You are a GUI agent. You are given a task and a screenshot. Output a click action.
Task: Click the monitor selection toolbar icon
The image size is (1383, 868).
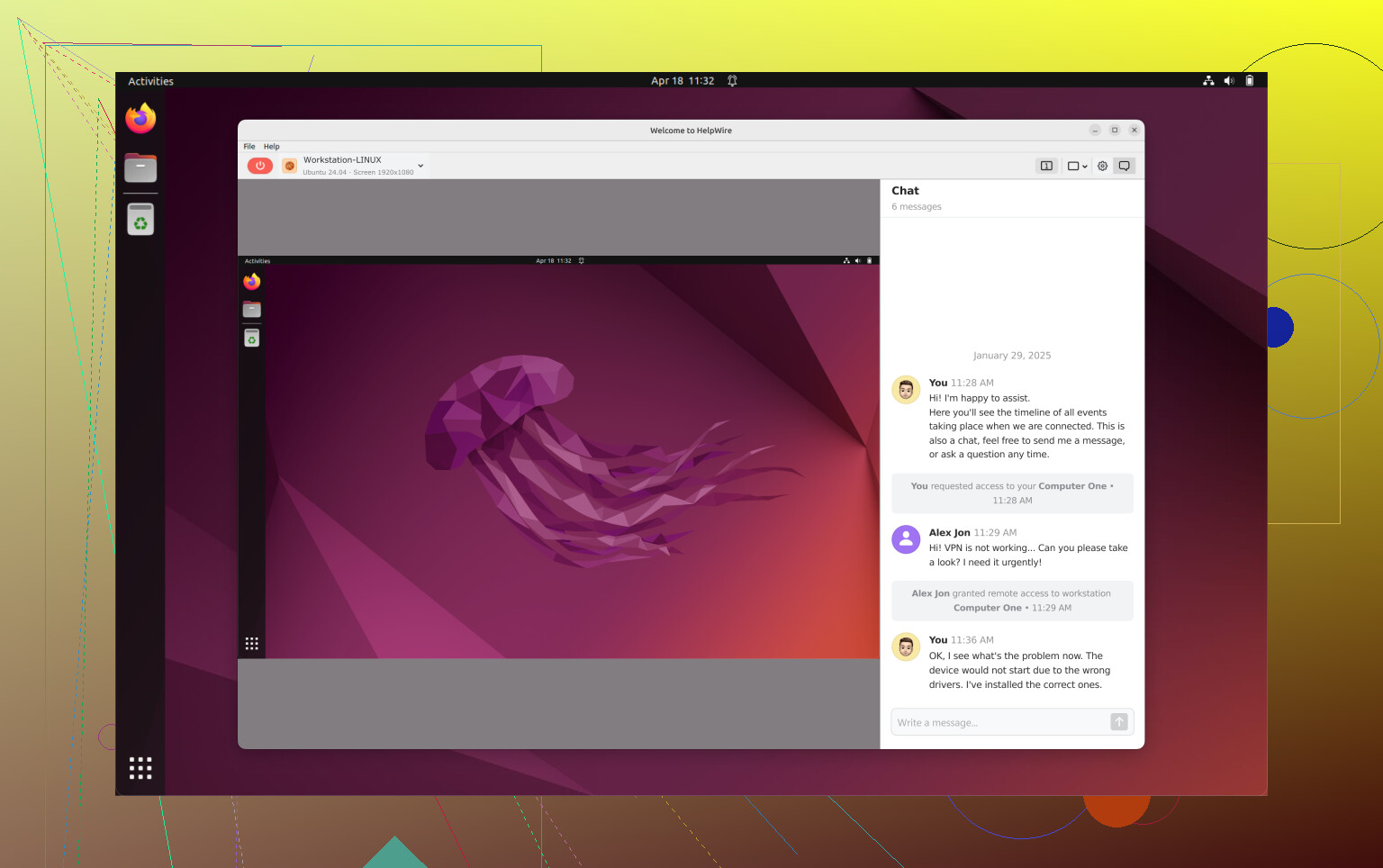click(1046, 166)
